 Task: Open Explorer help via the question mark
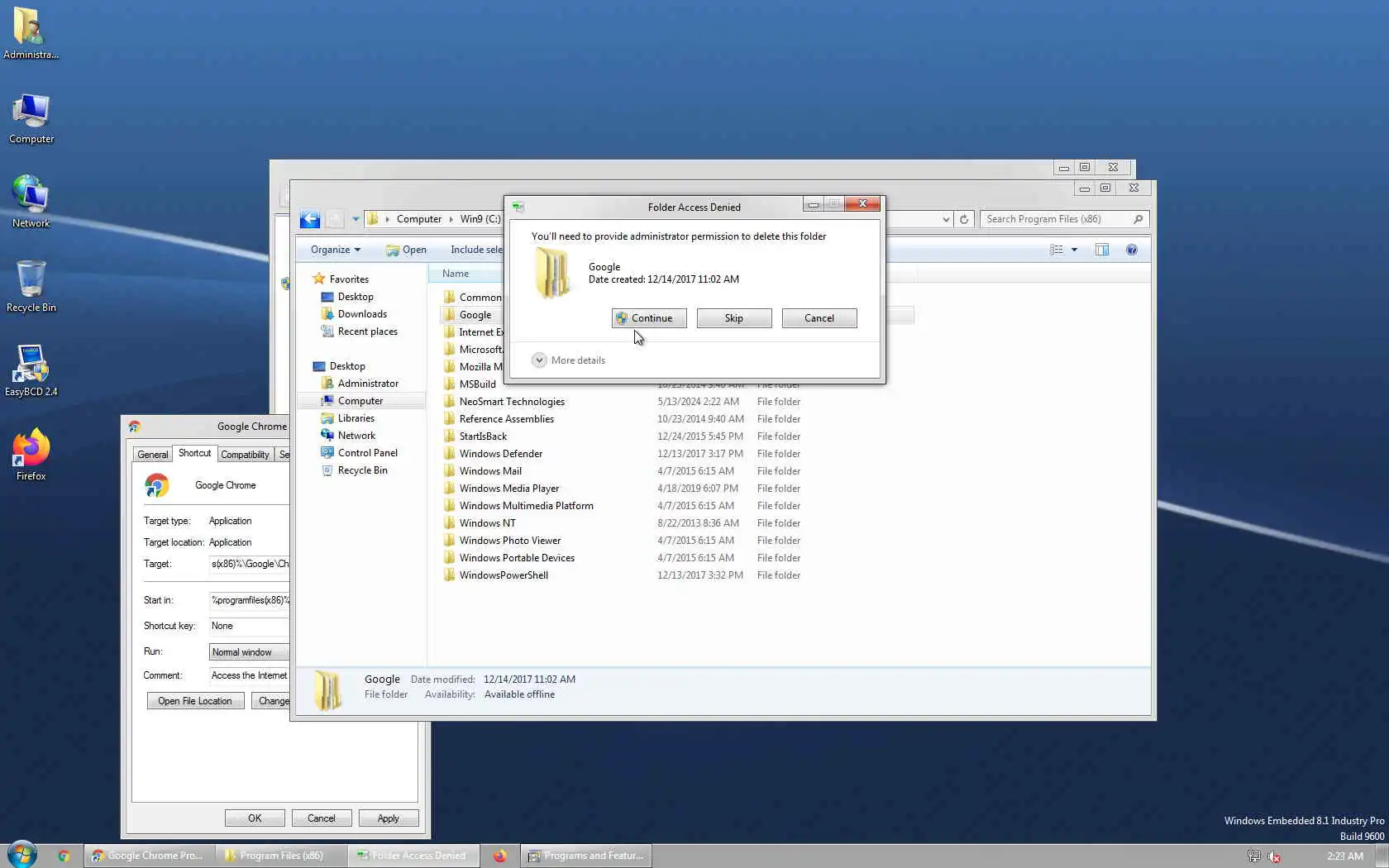1132,250
